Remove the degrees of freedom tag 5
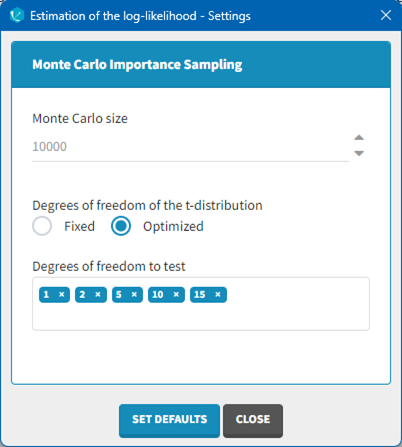Viewport: 402px width, 447px height. pos(134,294)
